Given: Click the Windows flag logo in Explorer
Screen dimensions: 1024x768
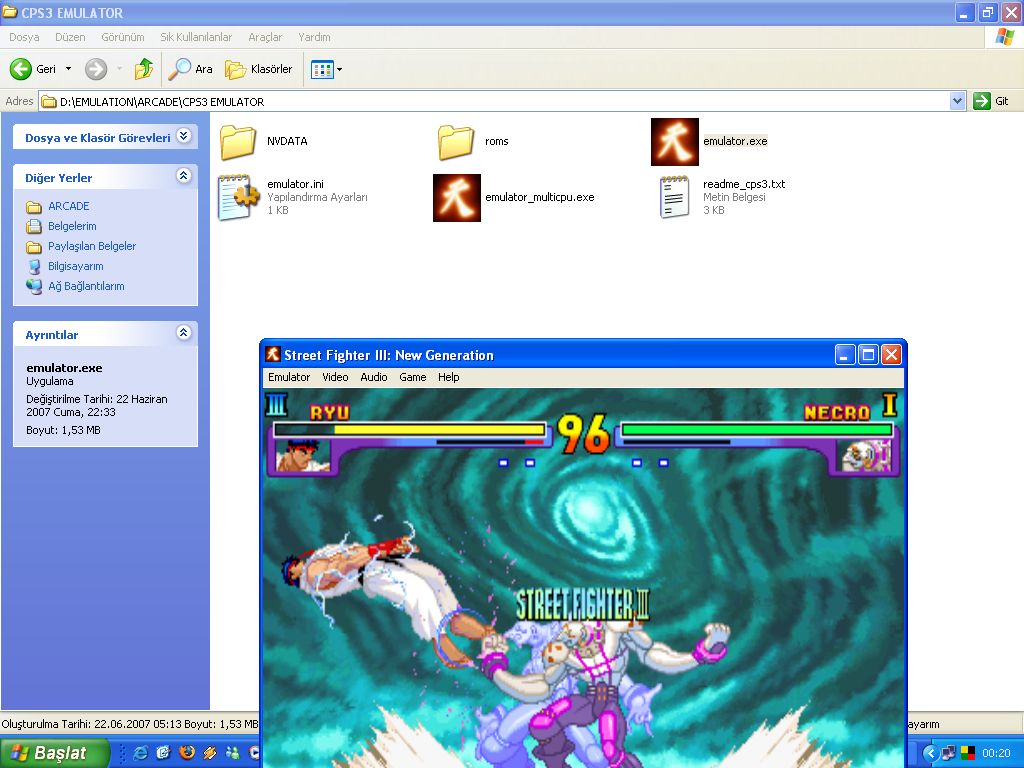Looking at the screenshot, I should click(1004, 37).
